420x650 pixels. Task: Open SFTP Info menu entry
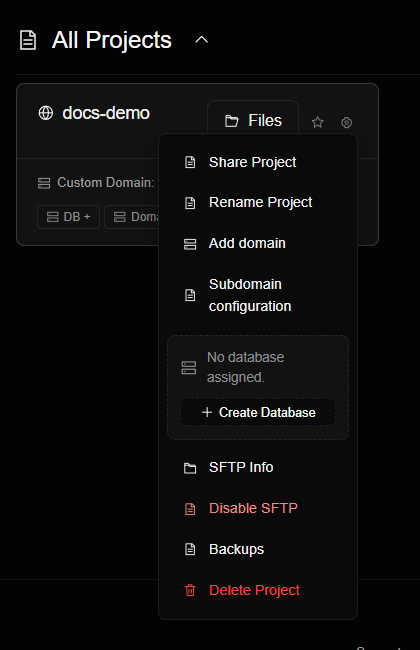point(258,468)
